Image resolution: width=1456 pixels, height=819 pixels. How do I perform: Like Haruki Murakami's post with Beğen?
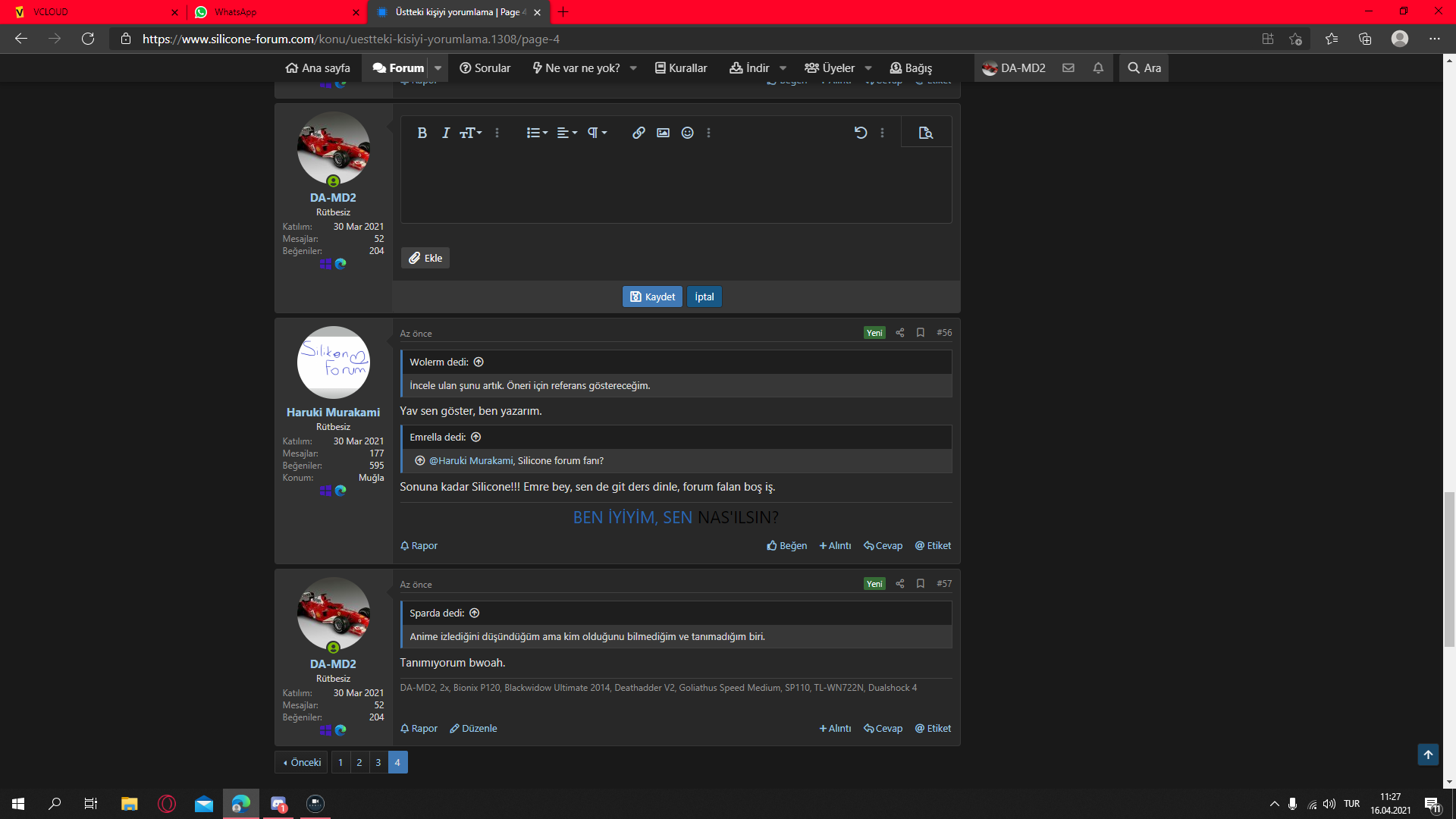[787, 545]
